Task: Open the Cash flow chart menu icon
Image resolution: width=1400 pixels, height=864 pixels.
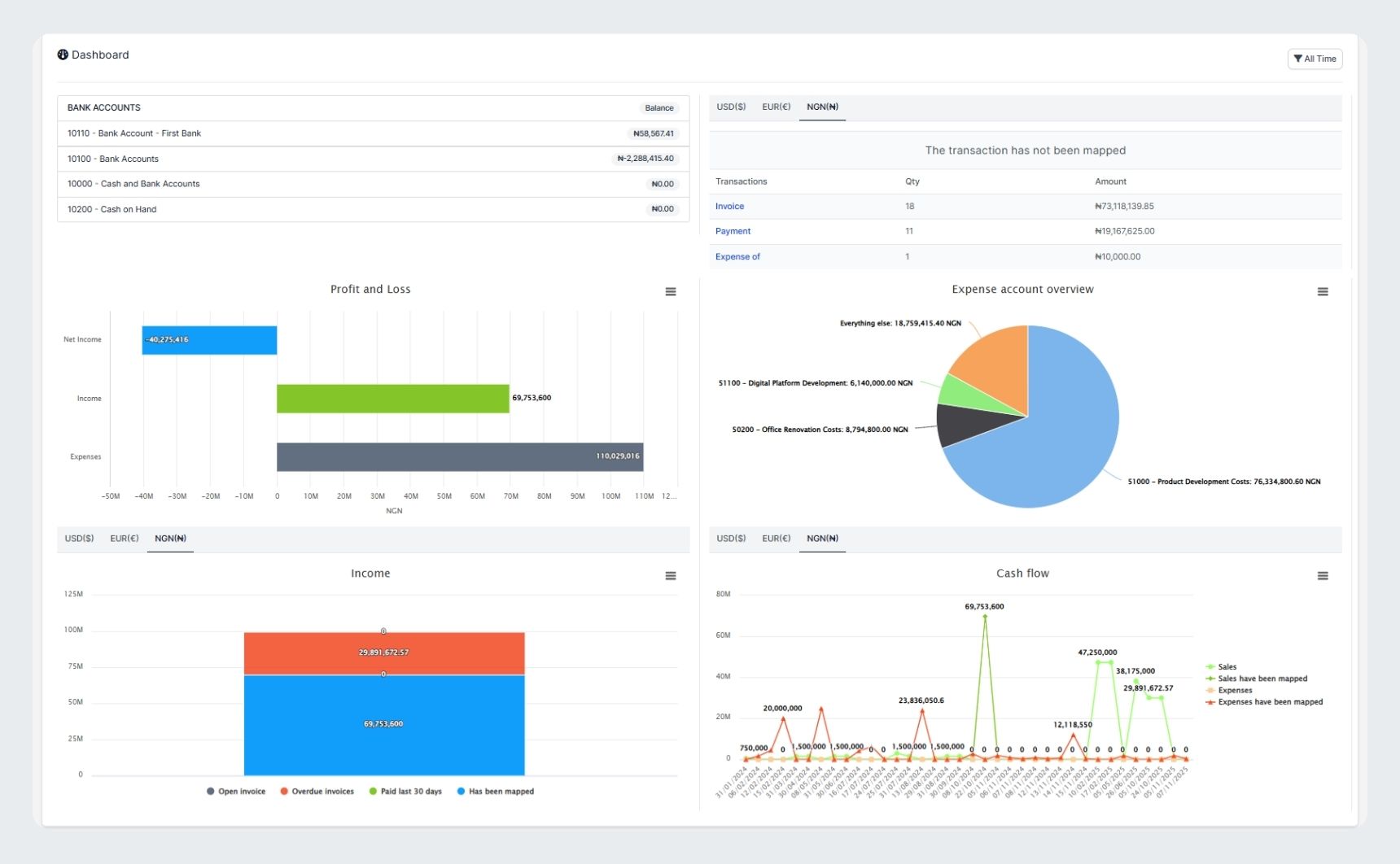Action: 1322,576
